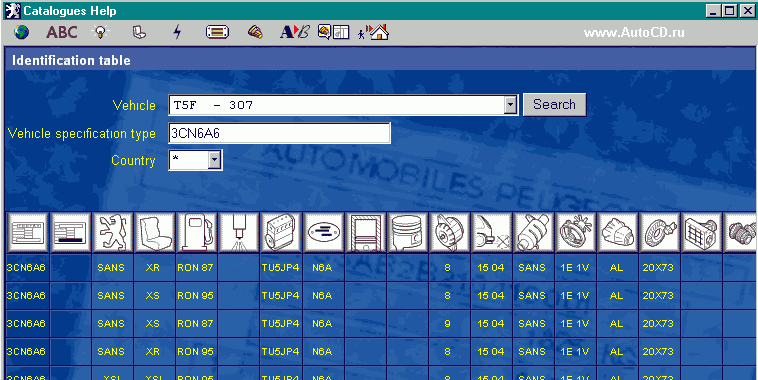Open the Catalogues Help menu title
The width and height of the screenshot is (758, 380).
(70, 11)
